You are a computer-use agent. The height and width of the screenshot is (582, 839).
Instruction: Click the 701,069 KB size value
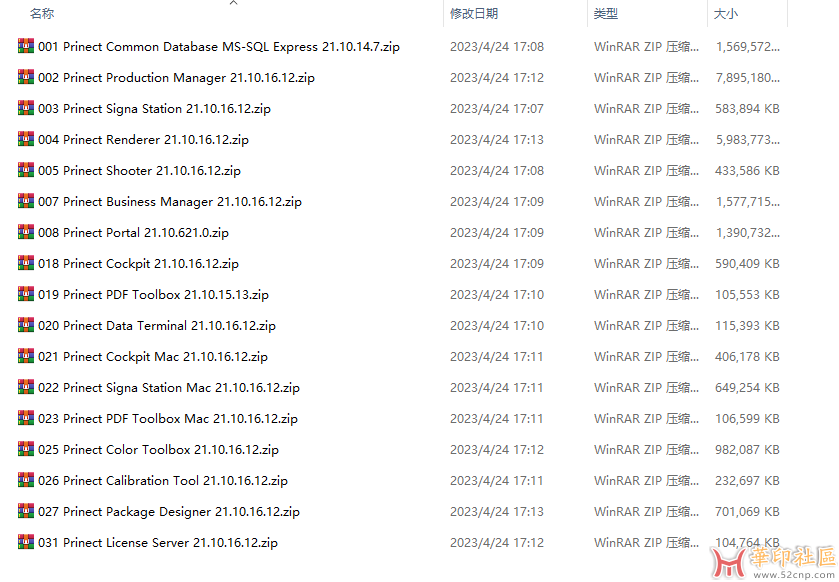pos(747,512)
